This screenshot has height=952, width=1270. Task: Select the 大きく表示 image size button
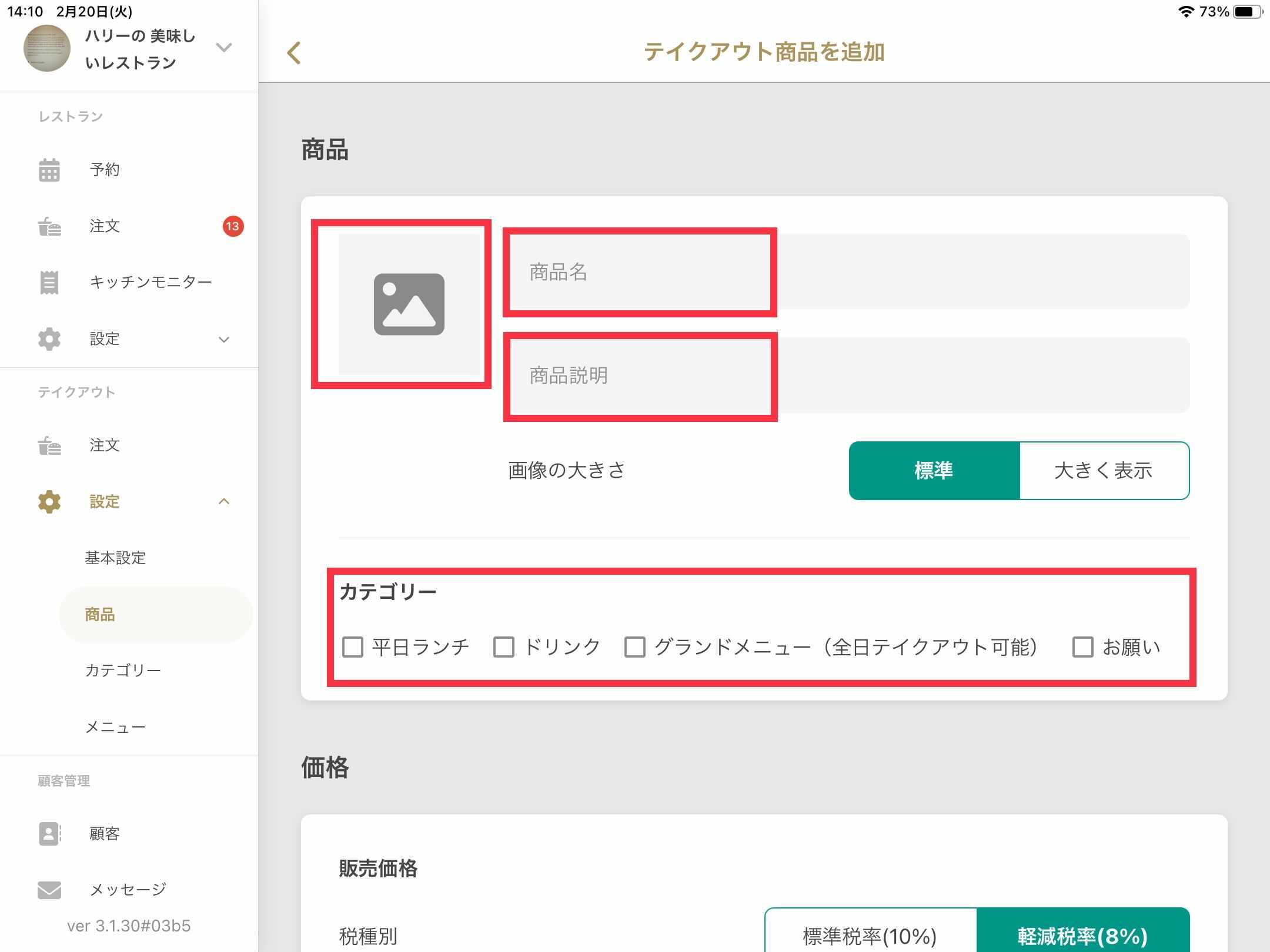[1104, 471]
